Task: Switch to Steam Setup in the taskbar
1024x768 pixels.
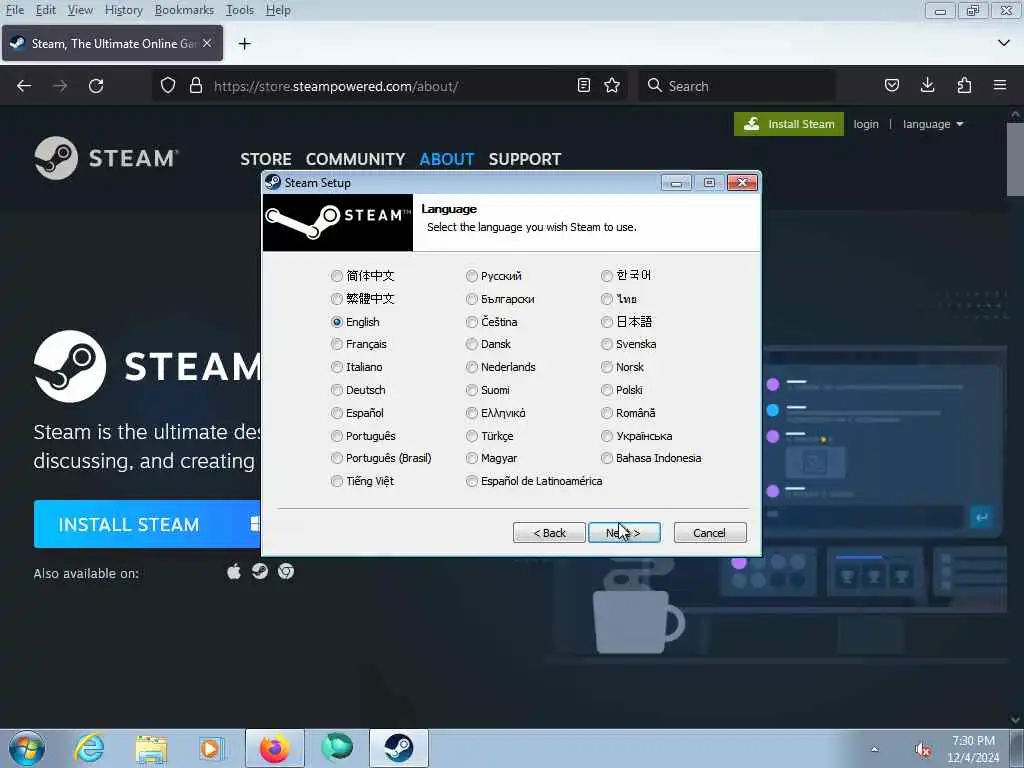Action: click(399, 748)
